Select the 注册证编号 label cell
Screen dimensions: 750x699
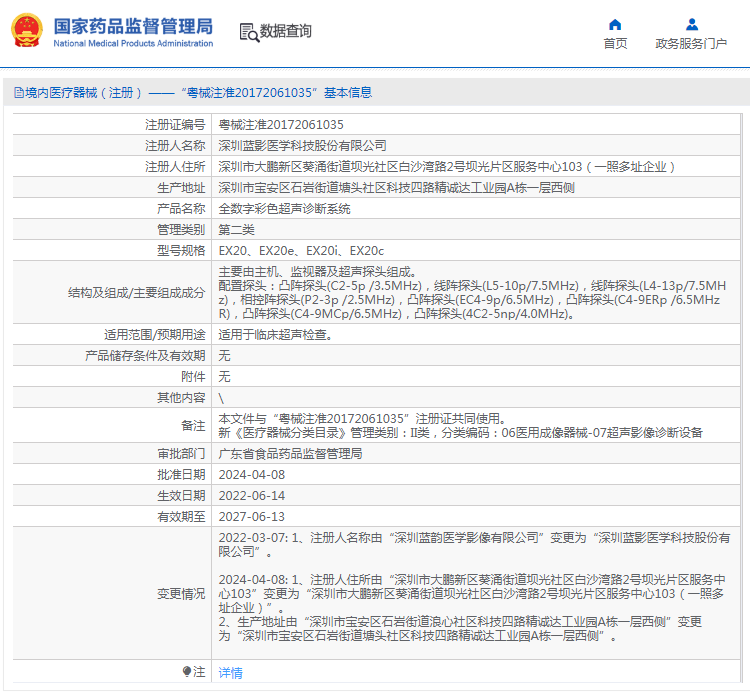click(175, 124)
